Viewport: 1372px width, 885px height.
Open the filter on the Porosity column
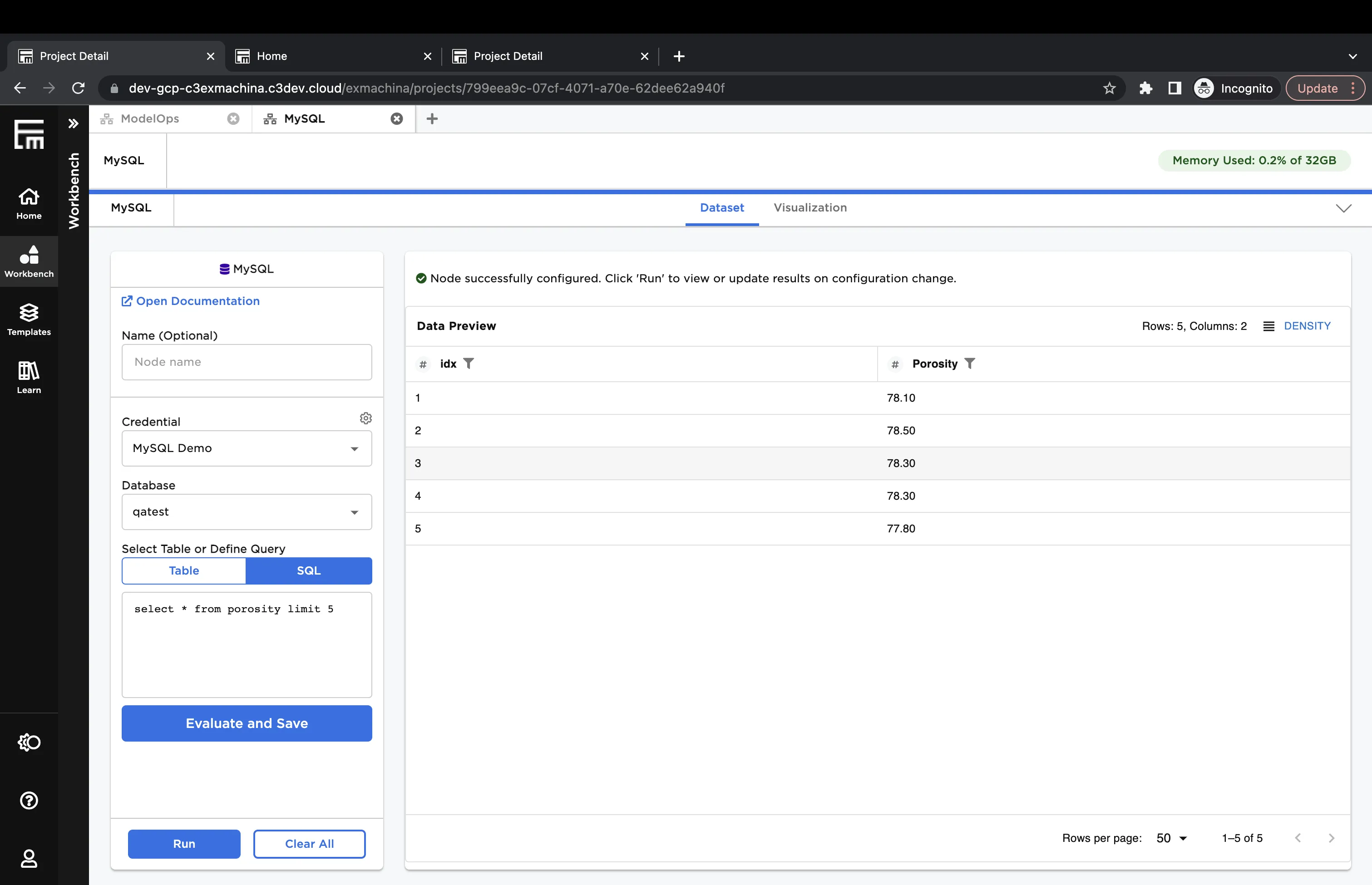click(970, 363)
